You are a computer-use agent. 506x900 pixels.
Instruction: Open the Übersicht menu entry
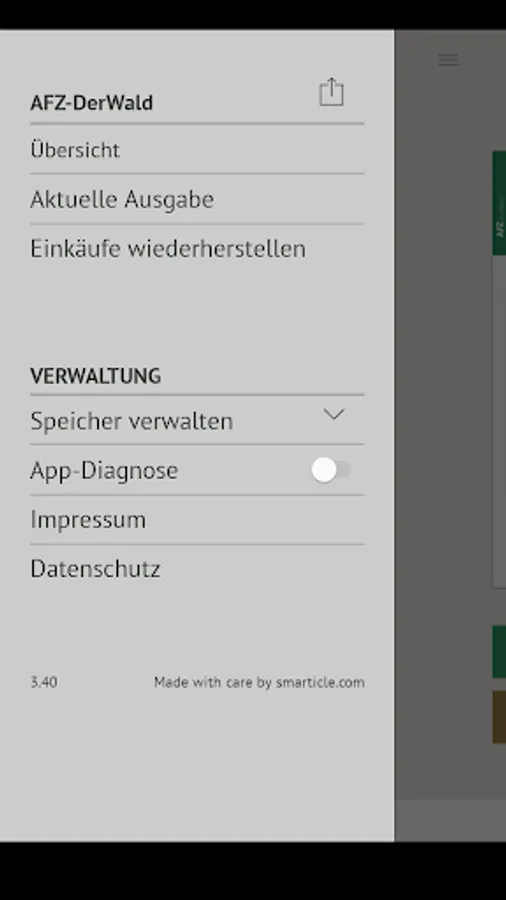[197, 150]
